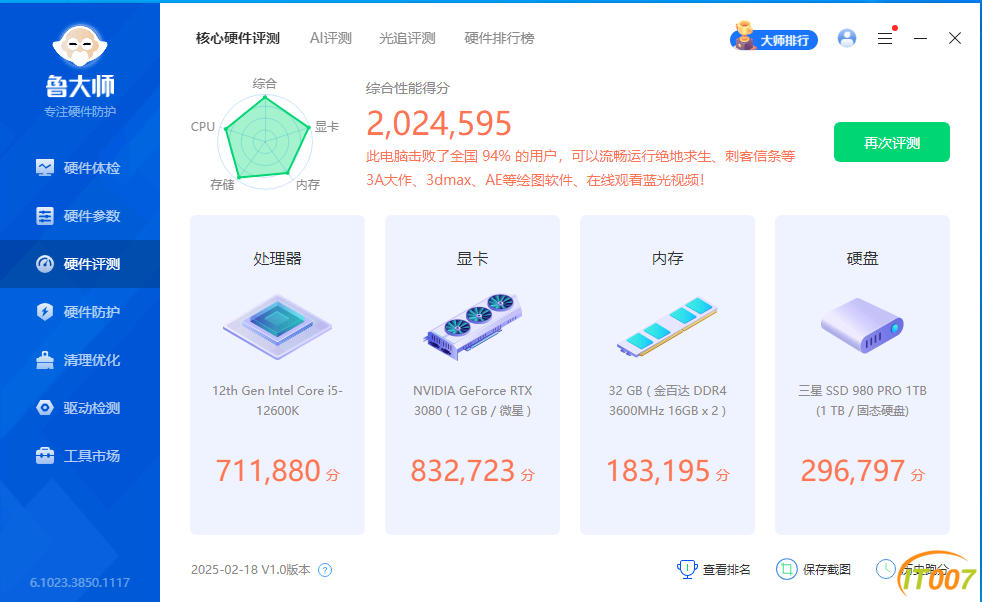The image size is (982, 602).
Task: Open the hamburger main menu icon
Action: pos(885,38)
